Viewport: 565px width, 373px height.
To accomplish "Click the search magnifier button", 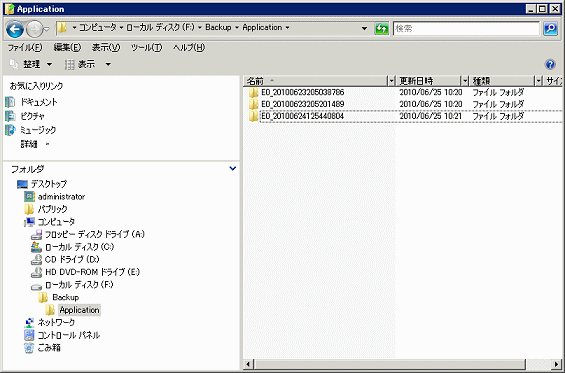I will 551,28.
